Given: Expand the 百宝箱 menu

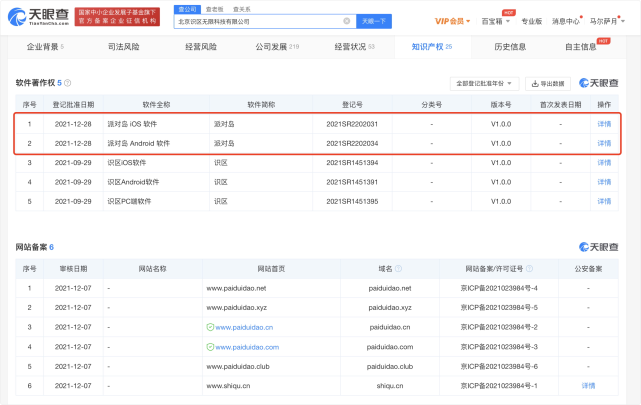Looking at the screenshot, I should coord(495,21).
